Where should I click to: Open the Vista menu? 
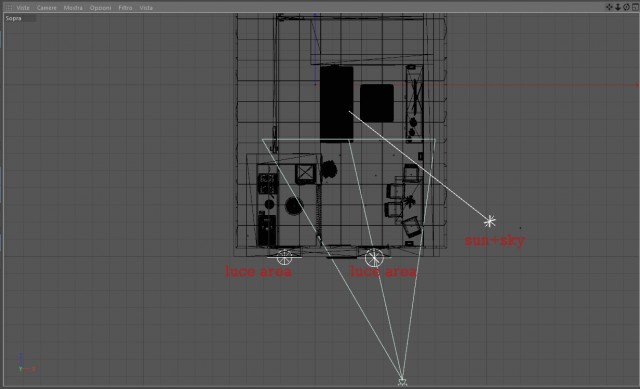146,8
